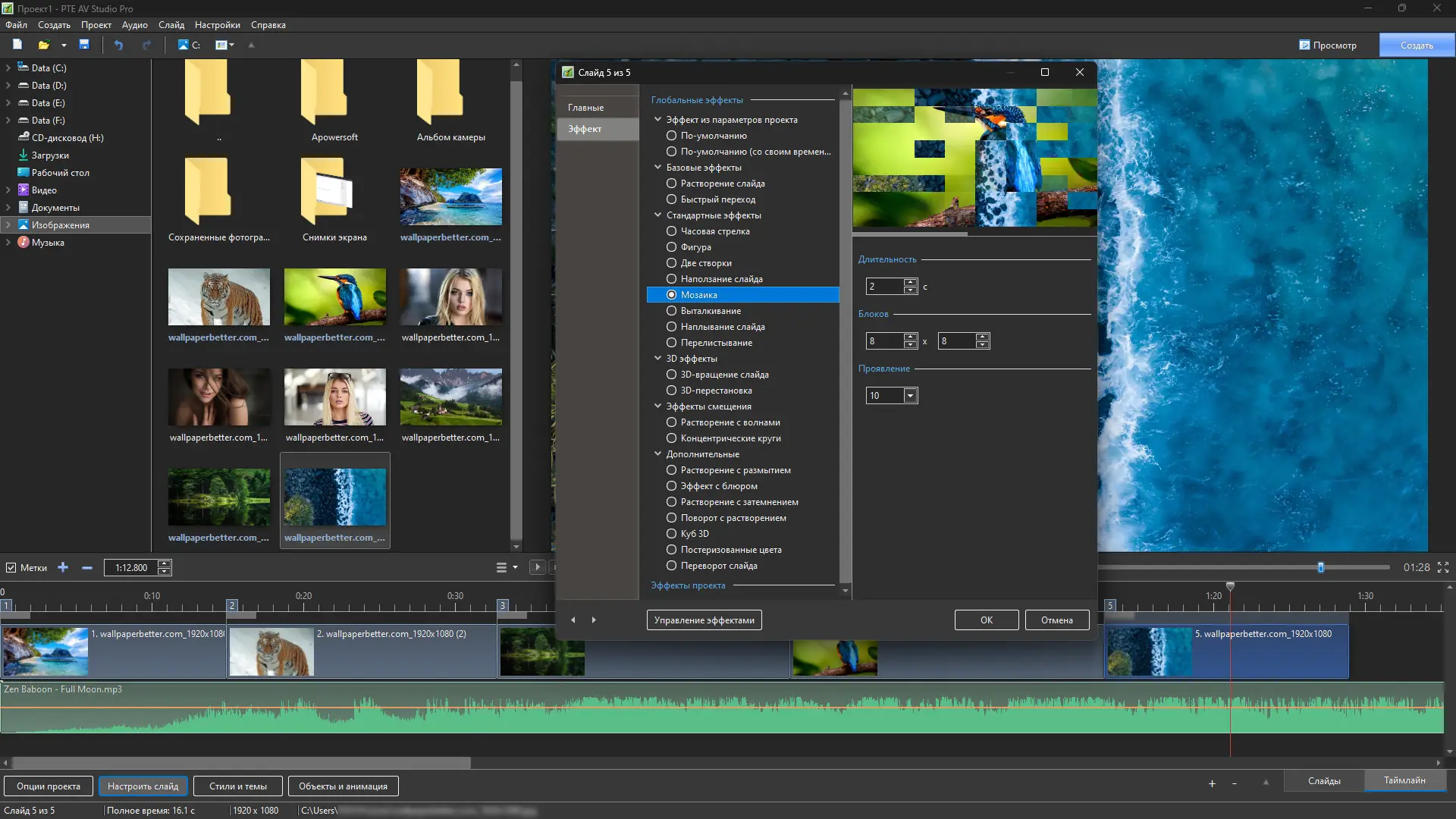Add a timeline marker with plus icon
Screen dimensions: 1456x819
pos(63,567)
